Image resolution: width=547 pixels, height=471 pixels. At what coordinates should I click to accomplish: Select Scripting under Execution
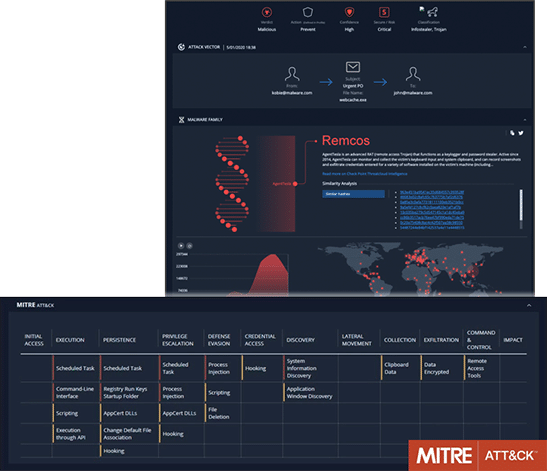coord(67,413)
